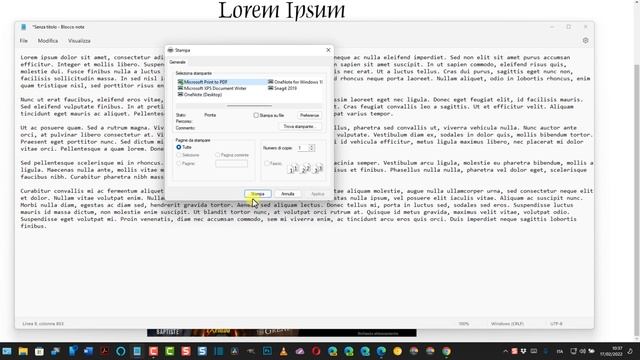Open notification center bell icon

coord(631,351)
